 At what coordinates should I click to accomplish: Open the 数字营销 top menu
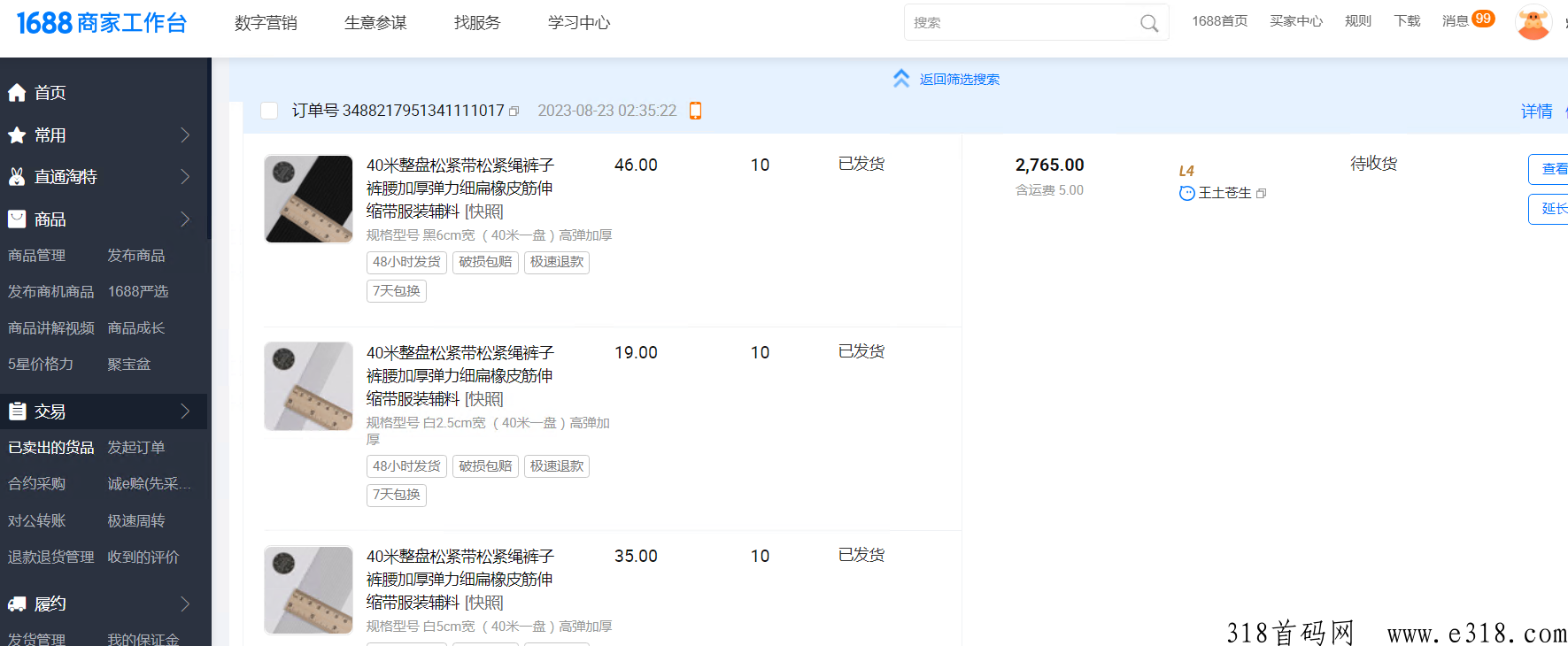pyautogui.click(x=266, y=23)
